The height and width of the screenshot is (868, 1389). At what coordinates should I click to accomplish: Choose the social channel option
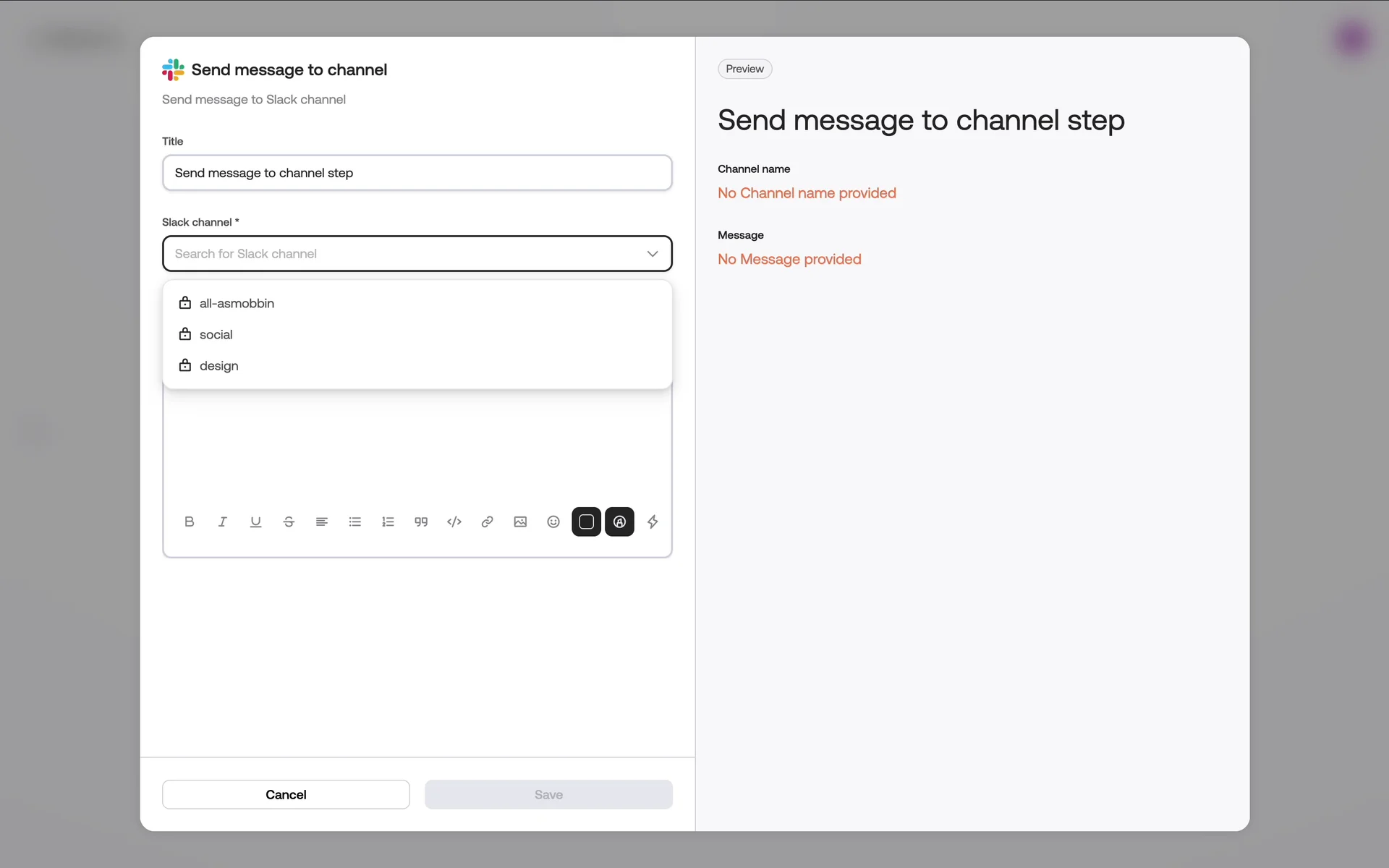[216, 334]
